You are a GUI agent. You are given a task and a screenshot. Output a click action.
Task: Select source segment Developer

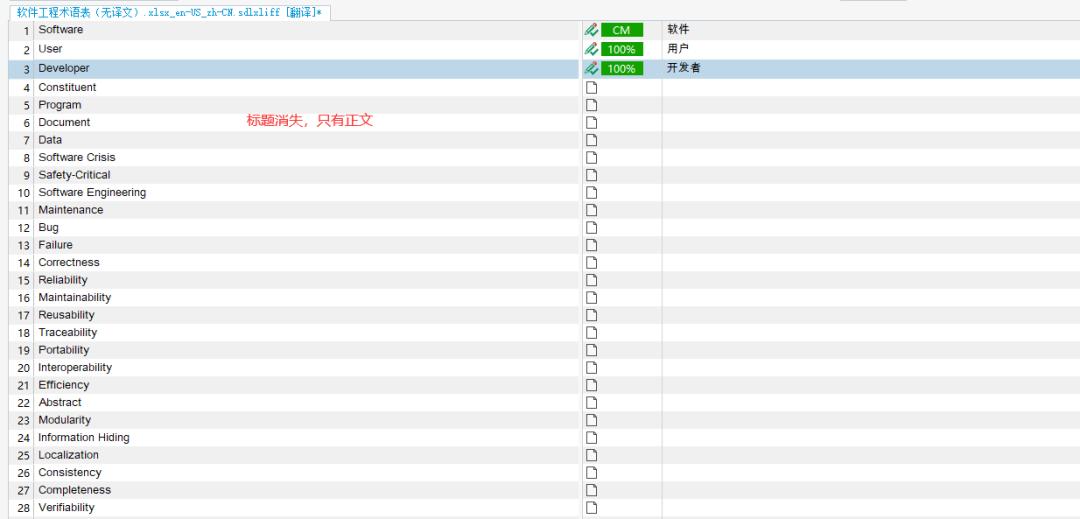click(x=64, y=68)
